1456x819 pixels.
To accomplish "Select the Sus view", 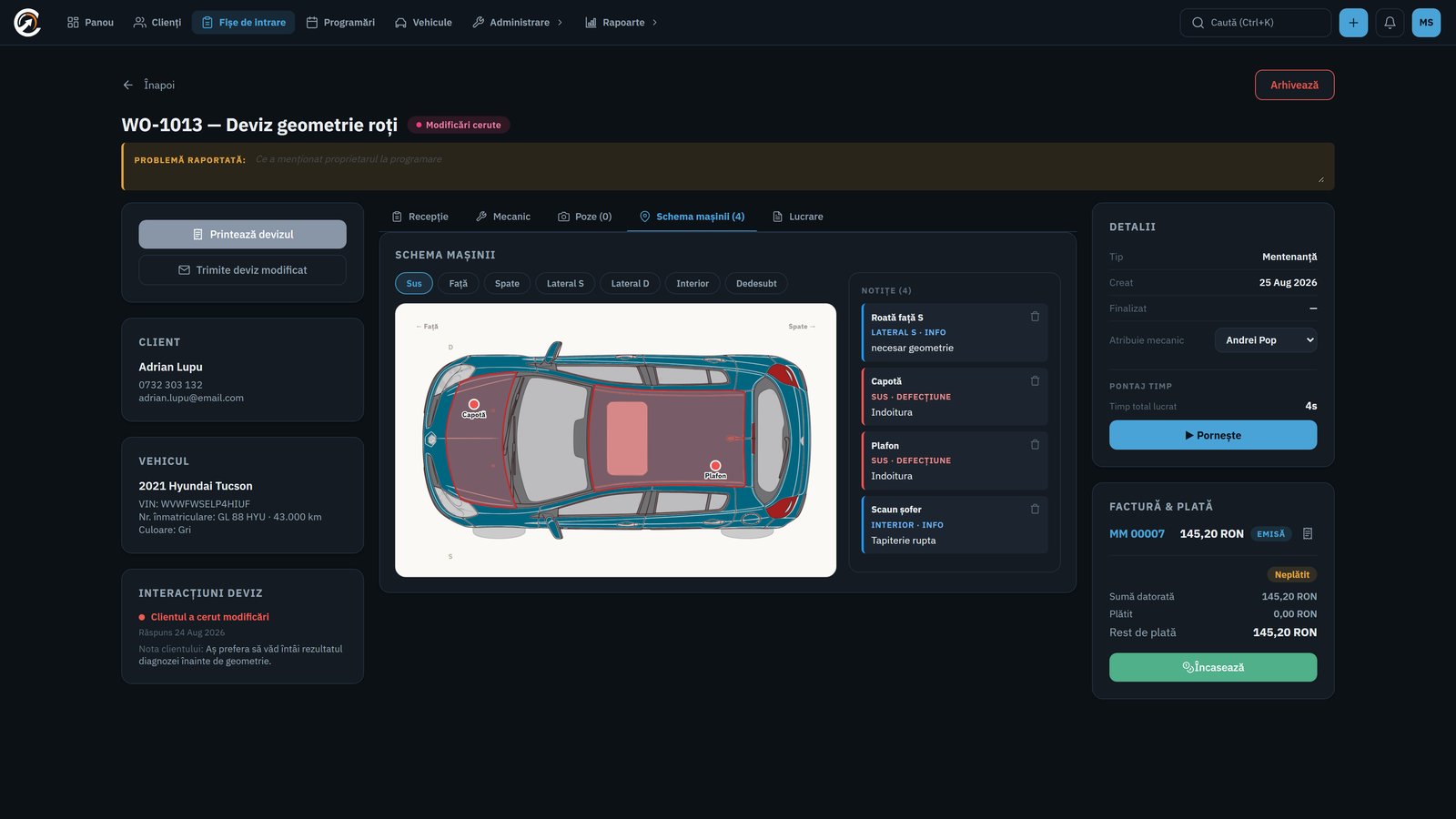I will [414, 284].
